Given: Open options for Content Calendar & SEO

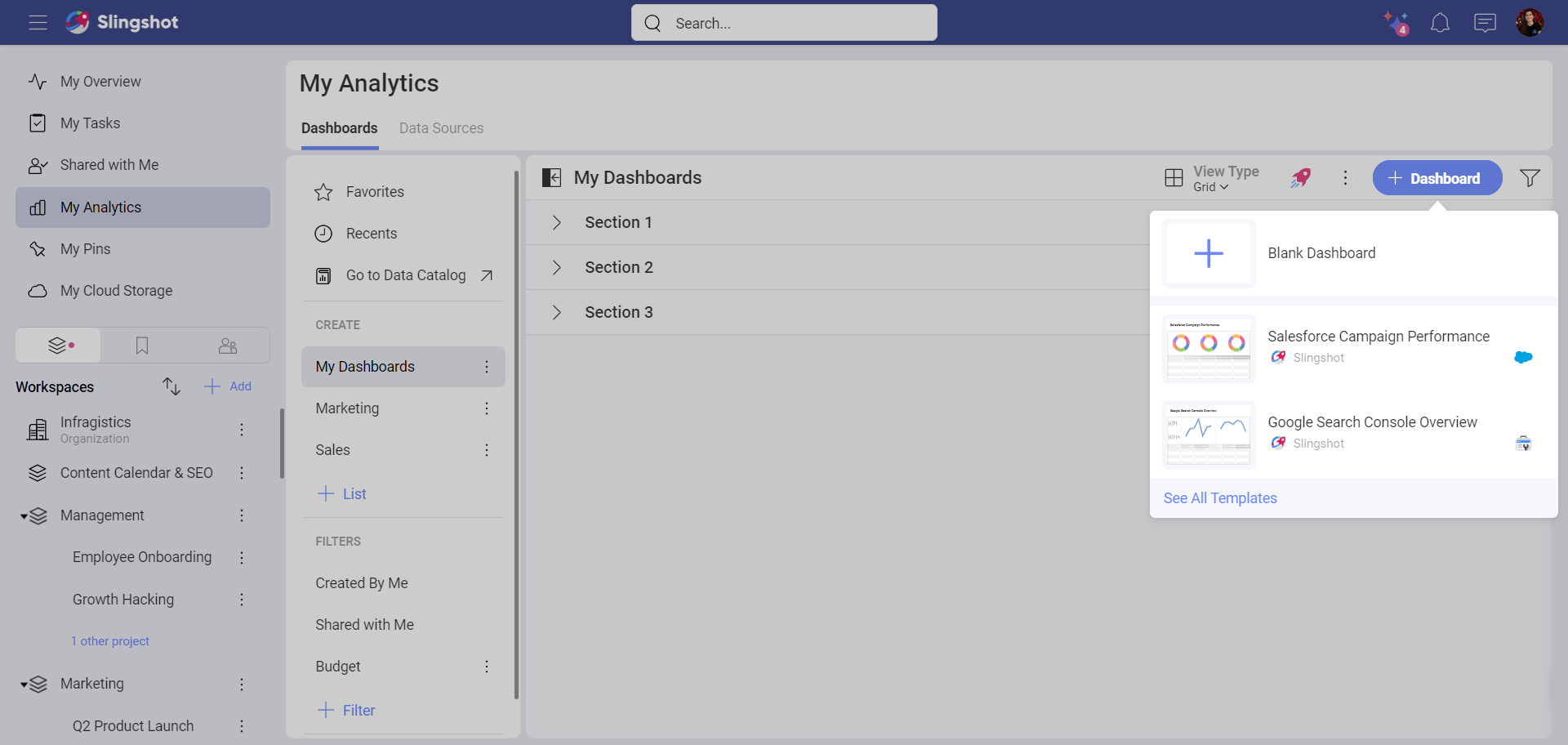Looking at the screenshot, I should coord(242,473).
